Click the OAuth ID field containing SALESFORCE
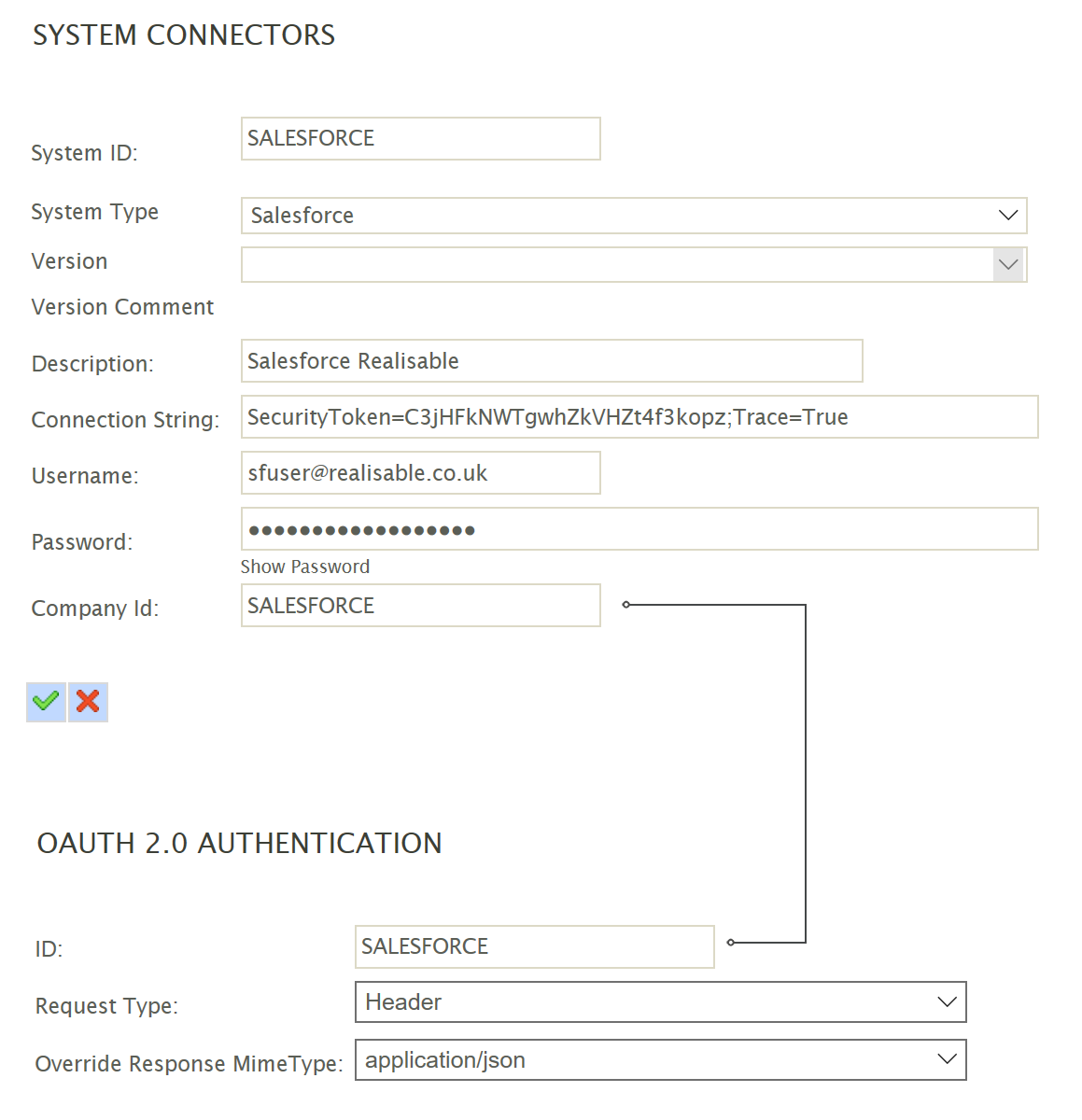 [534, 947]
